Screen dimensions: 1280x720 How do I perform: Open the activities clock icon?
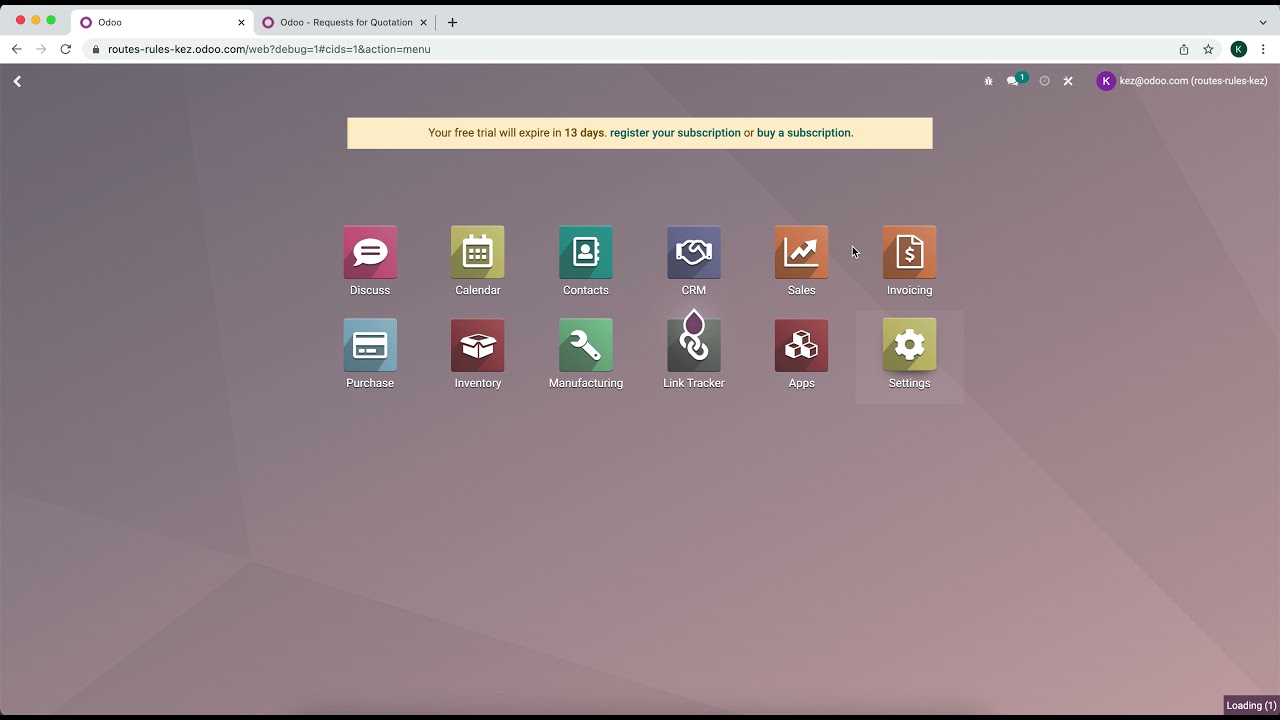pyautogui.click(x=1045, y=81)
